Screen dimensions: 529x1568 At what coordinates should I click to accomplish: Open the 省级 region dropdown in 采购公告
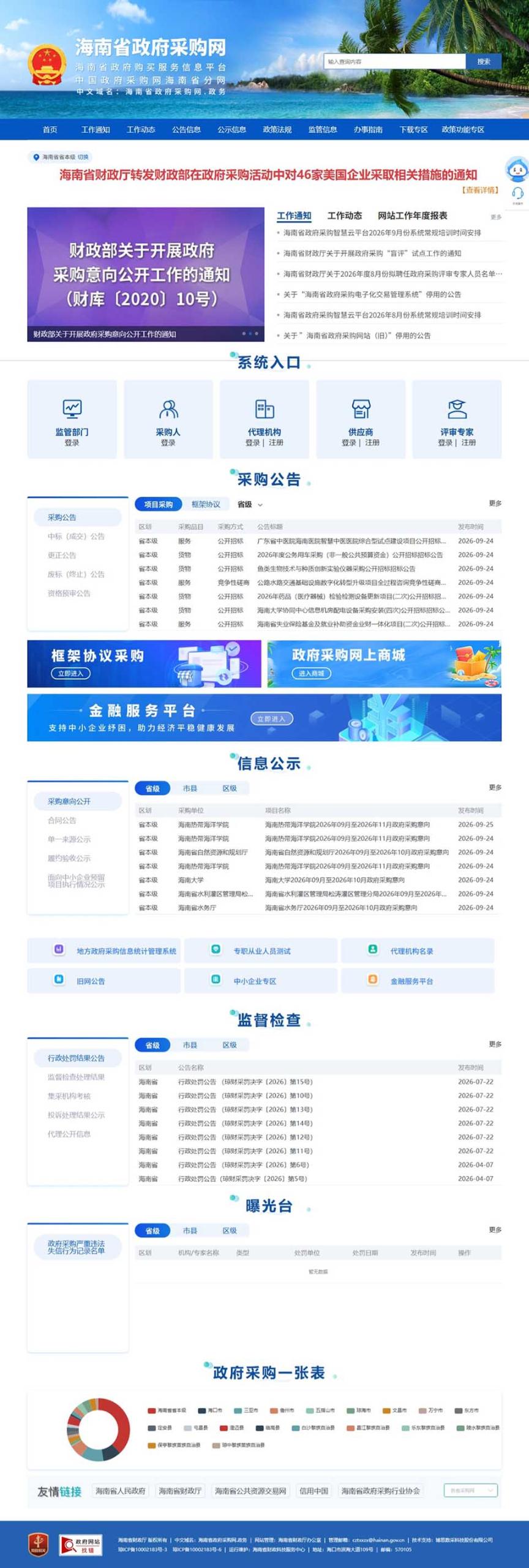pos(250,505)
